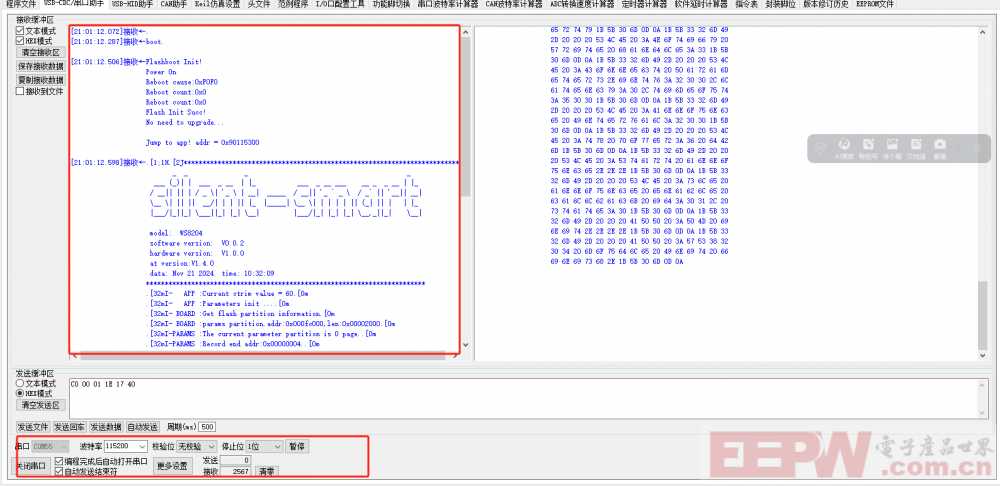Click the 发送 count field showing 0
This screenshot has width=1000, height=486.
click(x=236, y=460)
